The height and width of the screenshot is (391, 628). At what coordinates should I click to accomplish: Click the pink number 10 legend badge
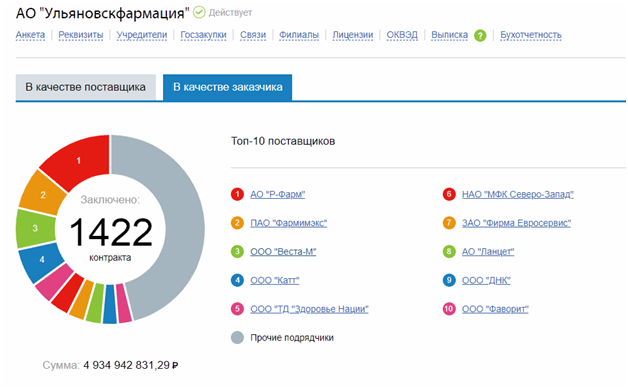tap(449, 309)
